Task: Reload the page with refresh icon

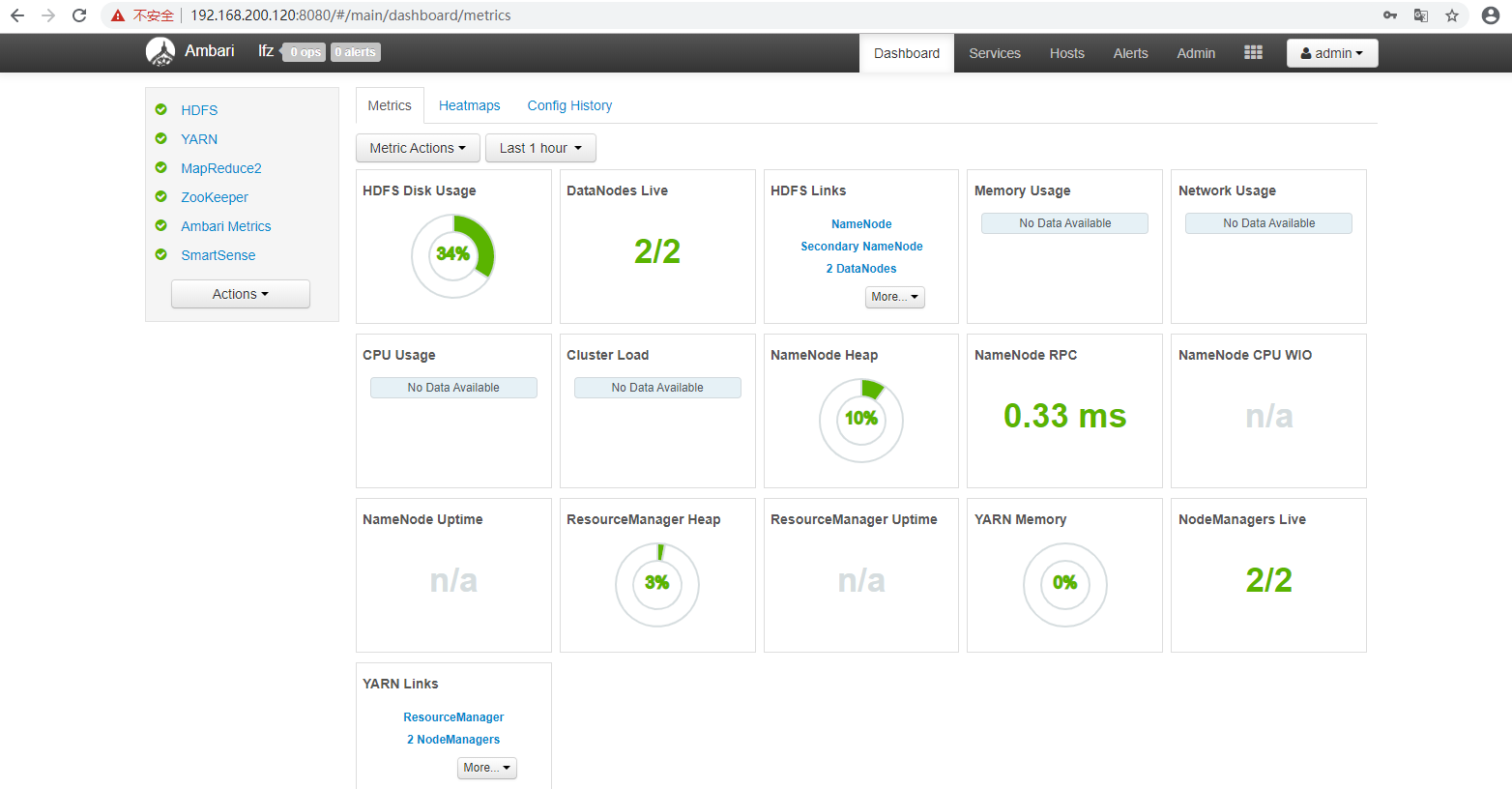Action: tap(79, 15)
